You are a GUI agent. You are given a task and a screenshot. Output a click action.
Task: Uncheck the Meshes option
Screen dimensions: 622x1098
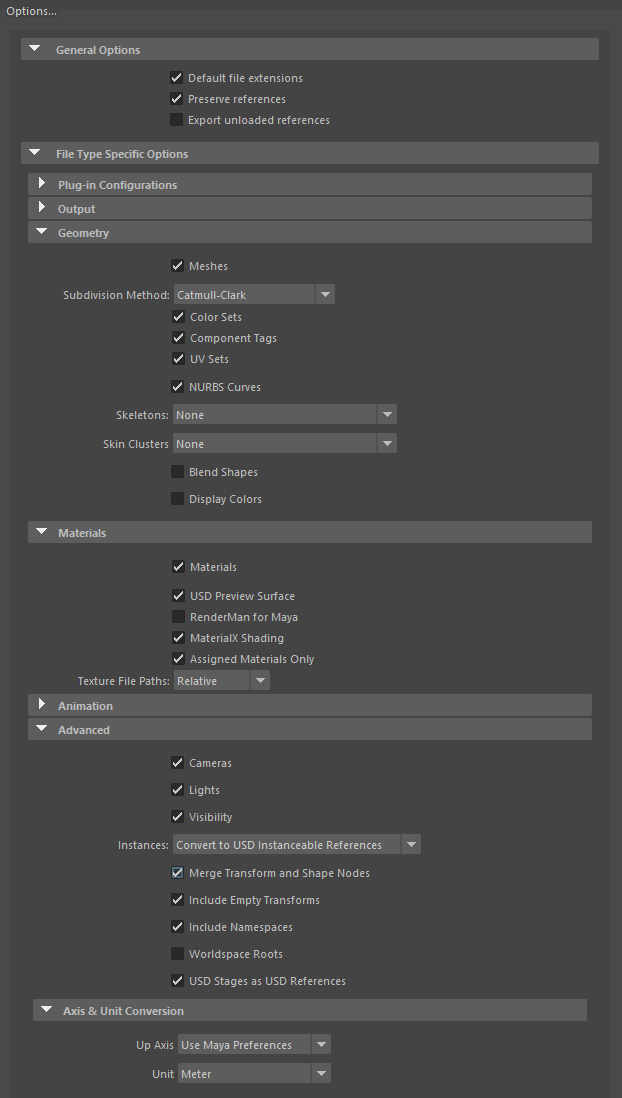[x=176, y=265]
